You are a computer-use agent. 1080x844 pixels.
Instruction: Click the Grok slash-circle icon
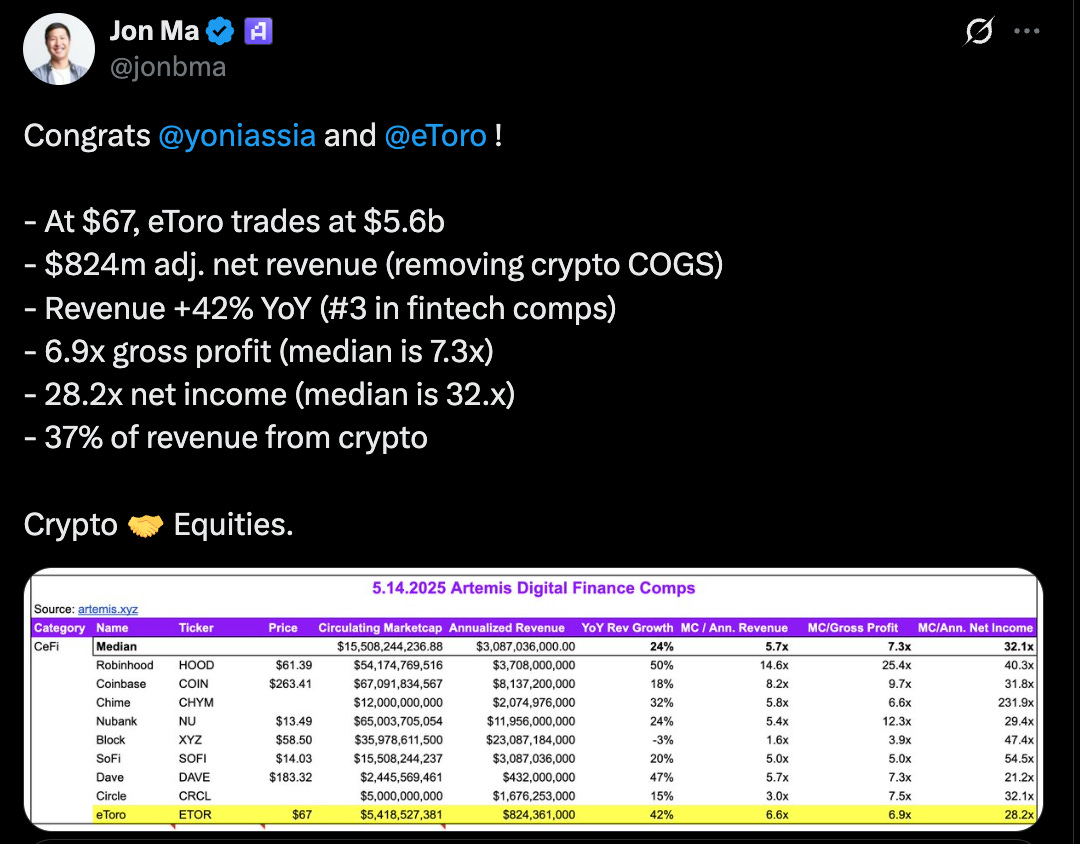pos(978,31)
